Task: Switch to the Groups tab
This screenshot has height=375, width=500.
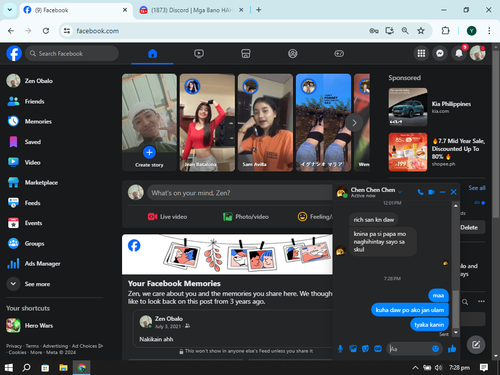Action: pyautogui.click(x=293, y=53)
